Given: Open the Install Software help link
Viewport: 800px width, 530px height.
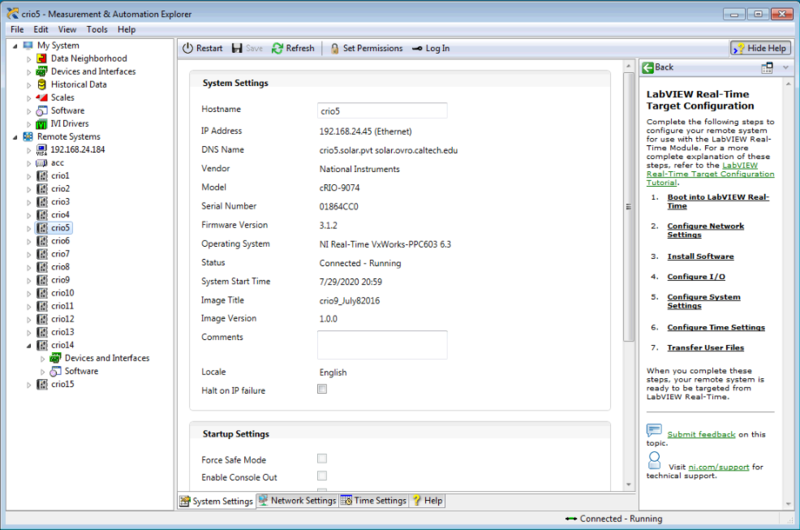Looking at the screenshot, I should pyautogui.click(x=701, y=257).
